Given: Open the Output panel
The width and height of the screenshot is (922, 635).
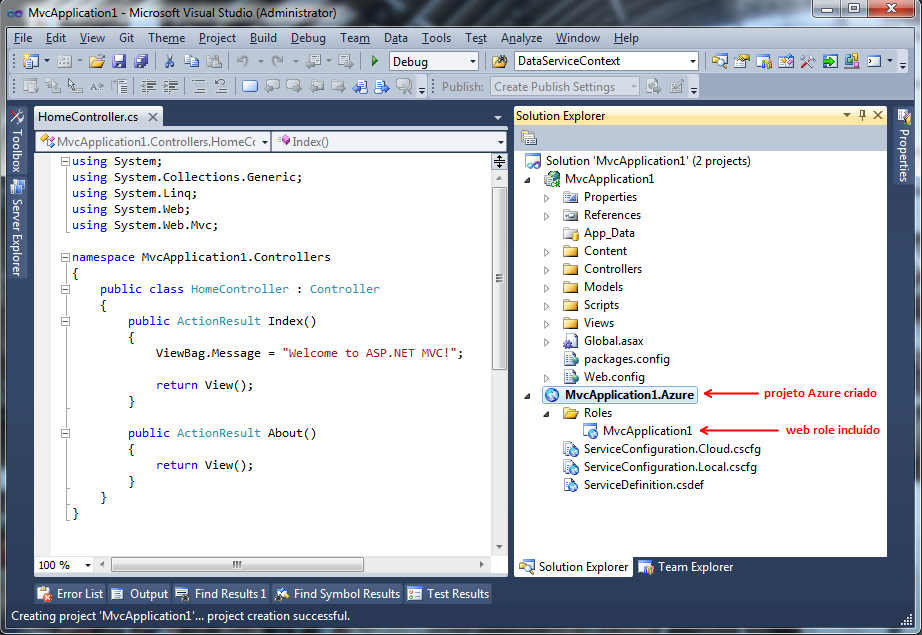Looking at the screenshot, I should tap(139, 594).
